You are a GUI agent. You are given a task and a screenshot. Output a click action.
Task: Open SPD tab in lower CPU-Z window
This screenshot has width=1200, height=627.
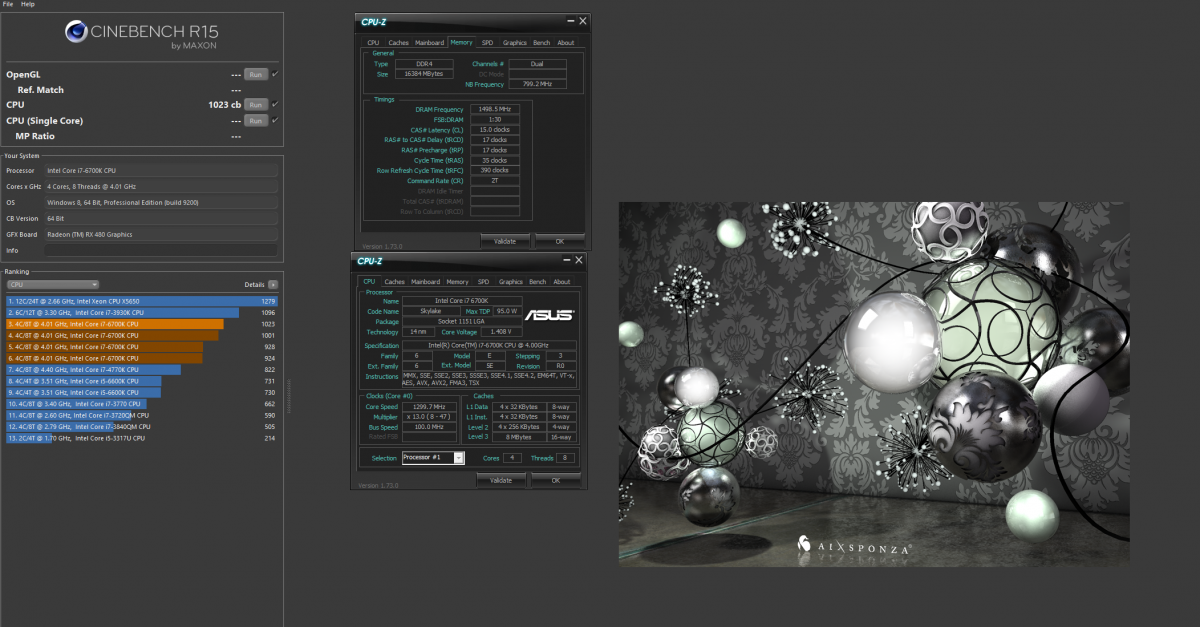pyautogui.click(x=484, y=282)
